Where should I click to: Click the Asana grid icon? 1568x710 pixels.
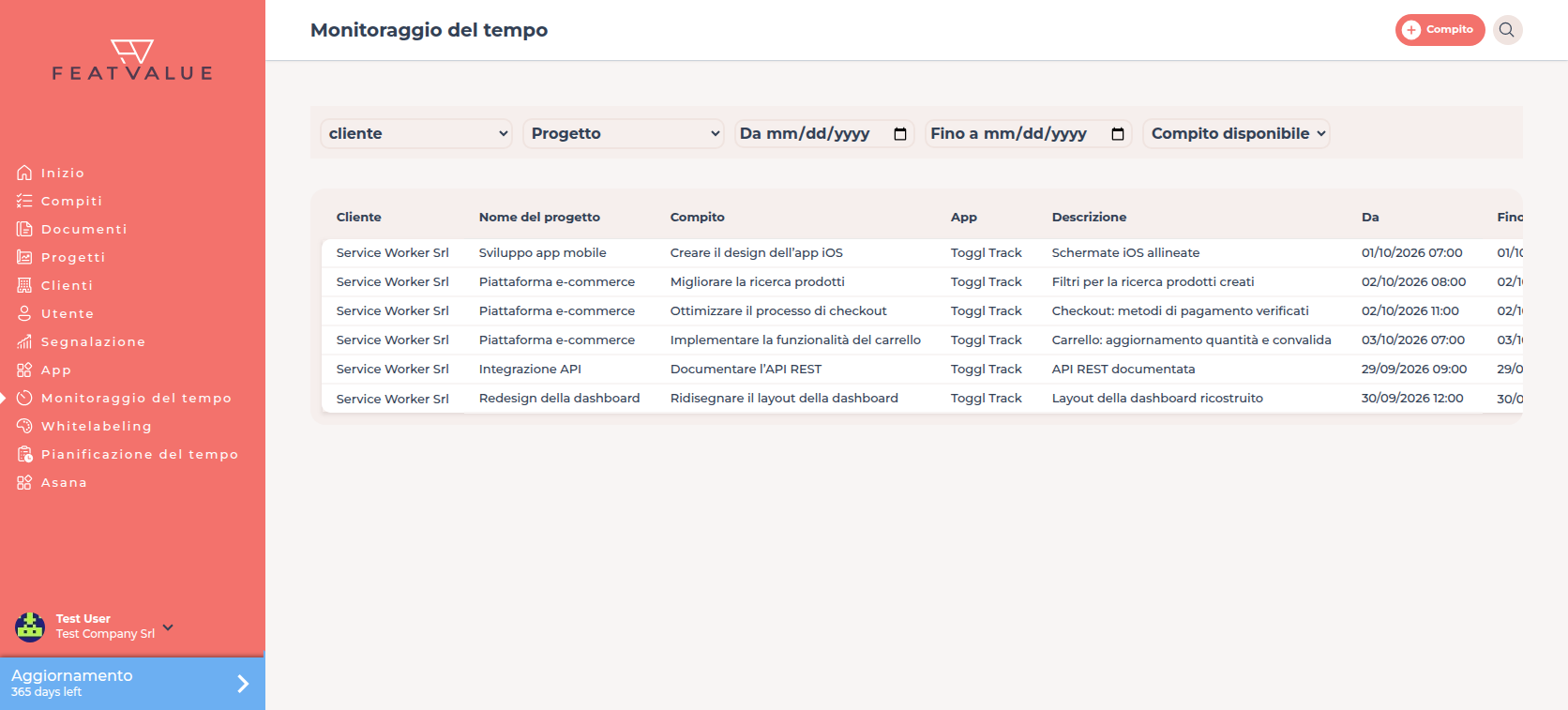pyautogui.click(x=24, y=482)
